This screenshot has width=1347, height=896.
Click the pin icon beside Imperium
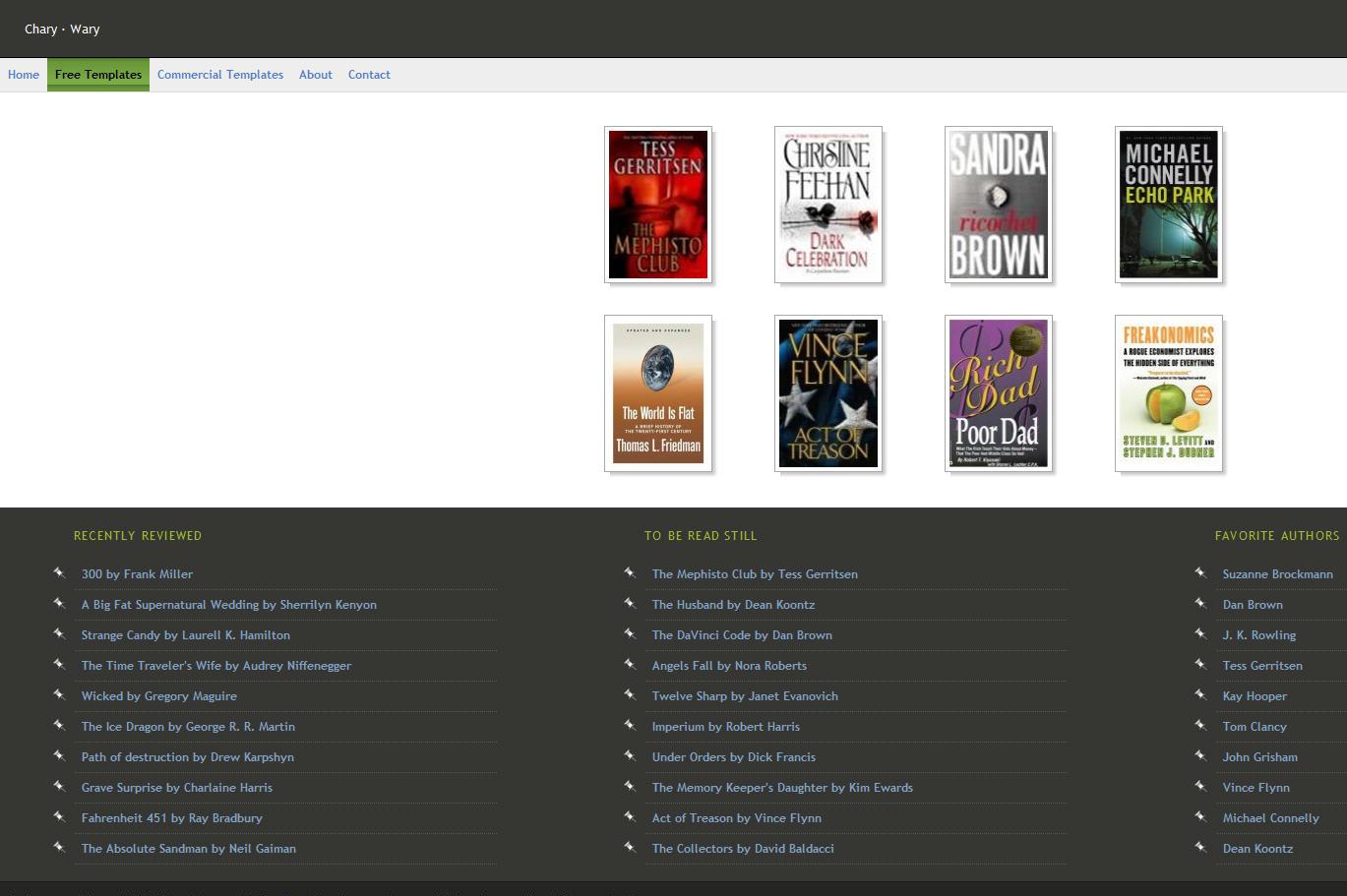tap(630, 725)
